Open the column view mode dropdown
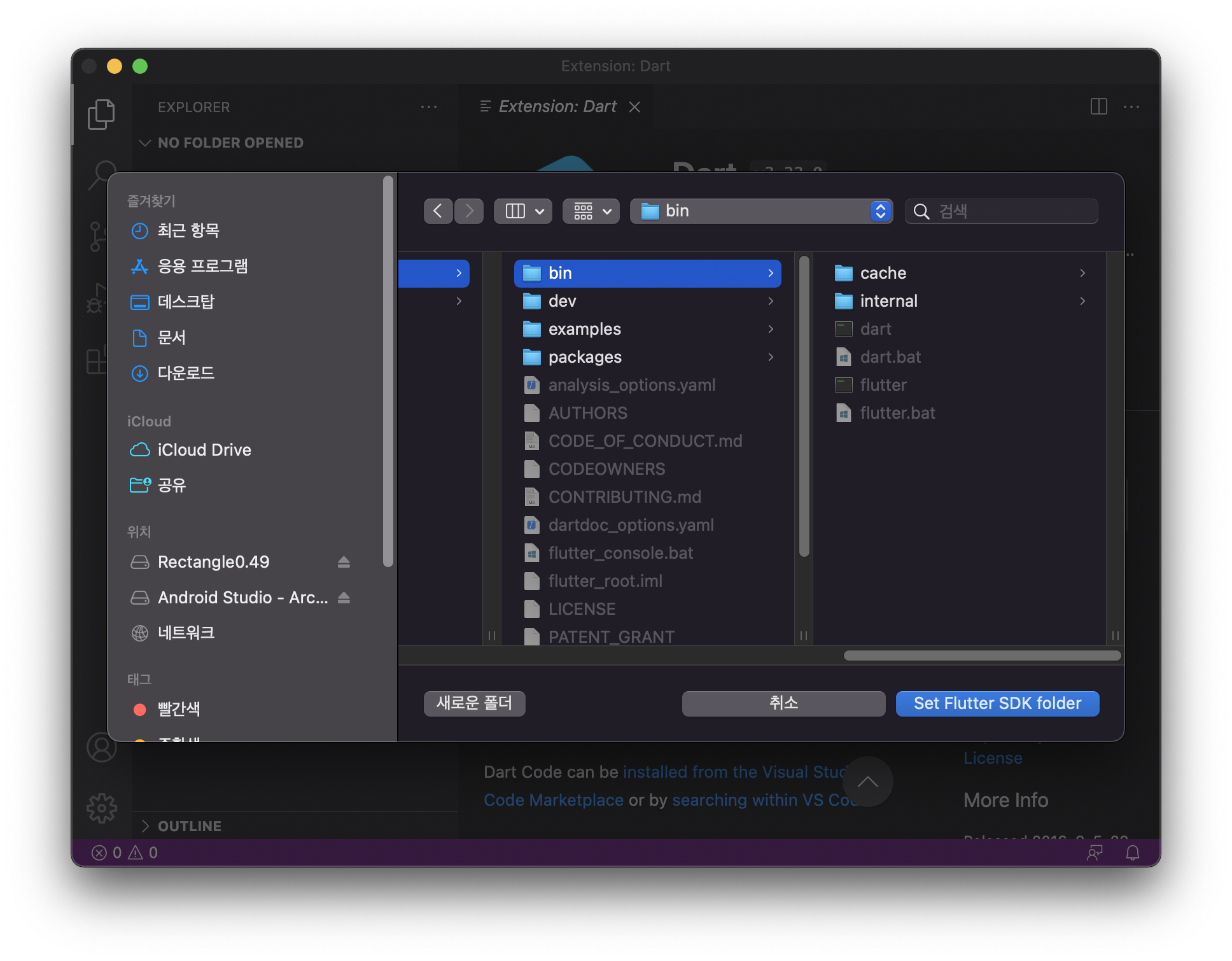 point(523,211)
